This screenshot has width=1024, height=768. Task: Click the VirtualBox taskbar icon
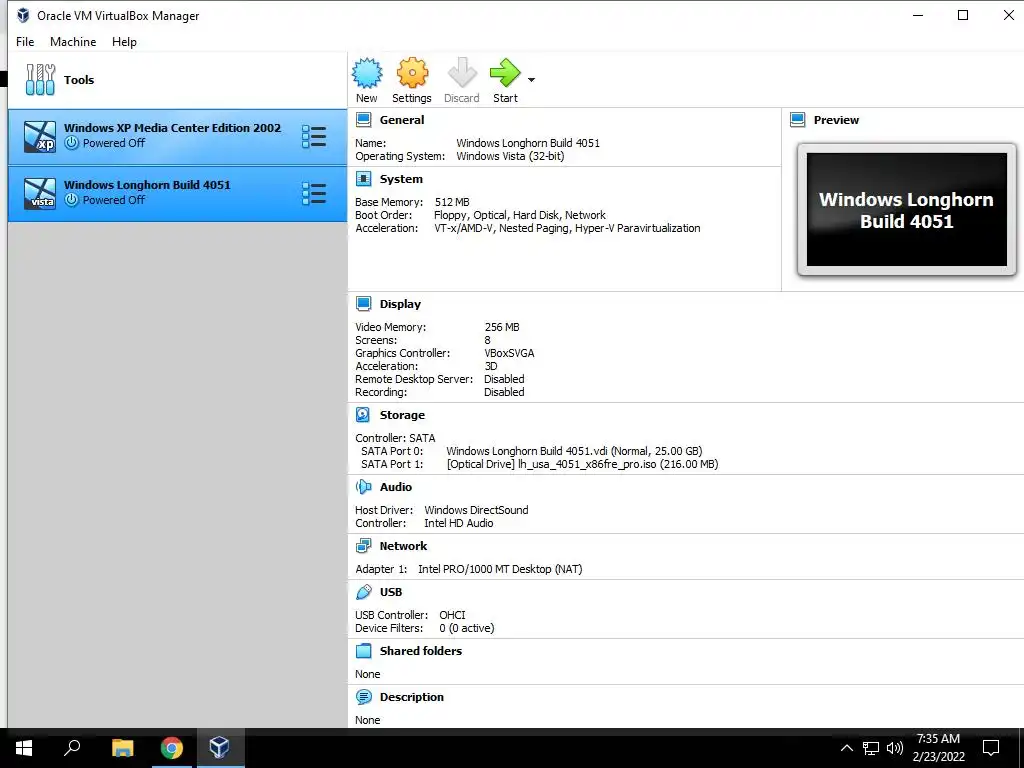219,748
